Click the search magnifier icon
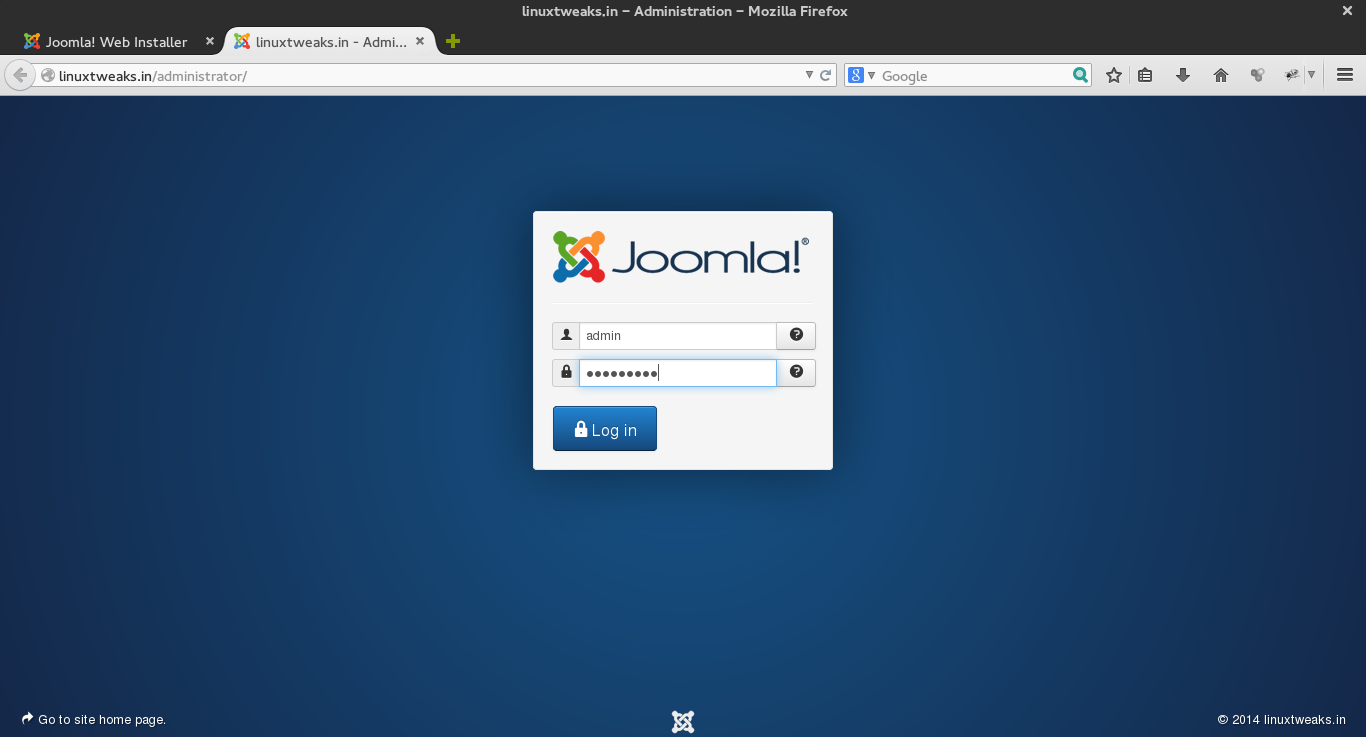Viewport: 1366px width, 737px height. (1080, 75)
